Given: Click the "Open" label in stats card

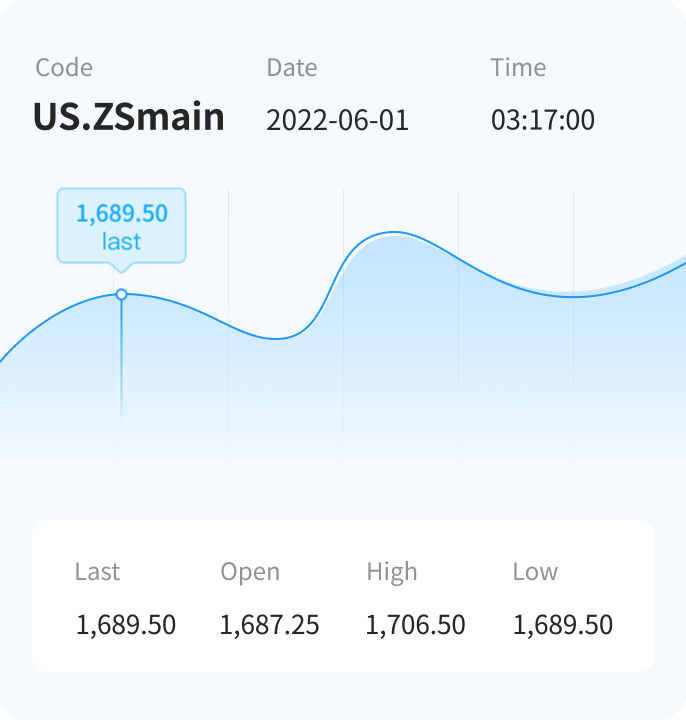Looking at the screenshot, I should [250, 572].
